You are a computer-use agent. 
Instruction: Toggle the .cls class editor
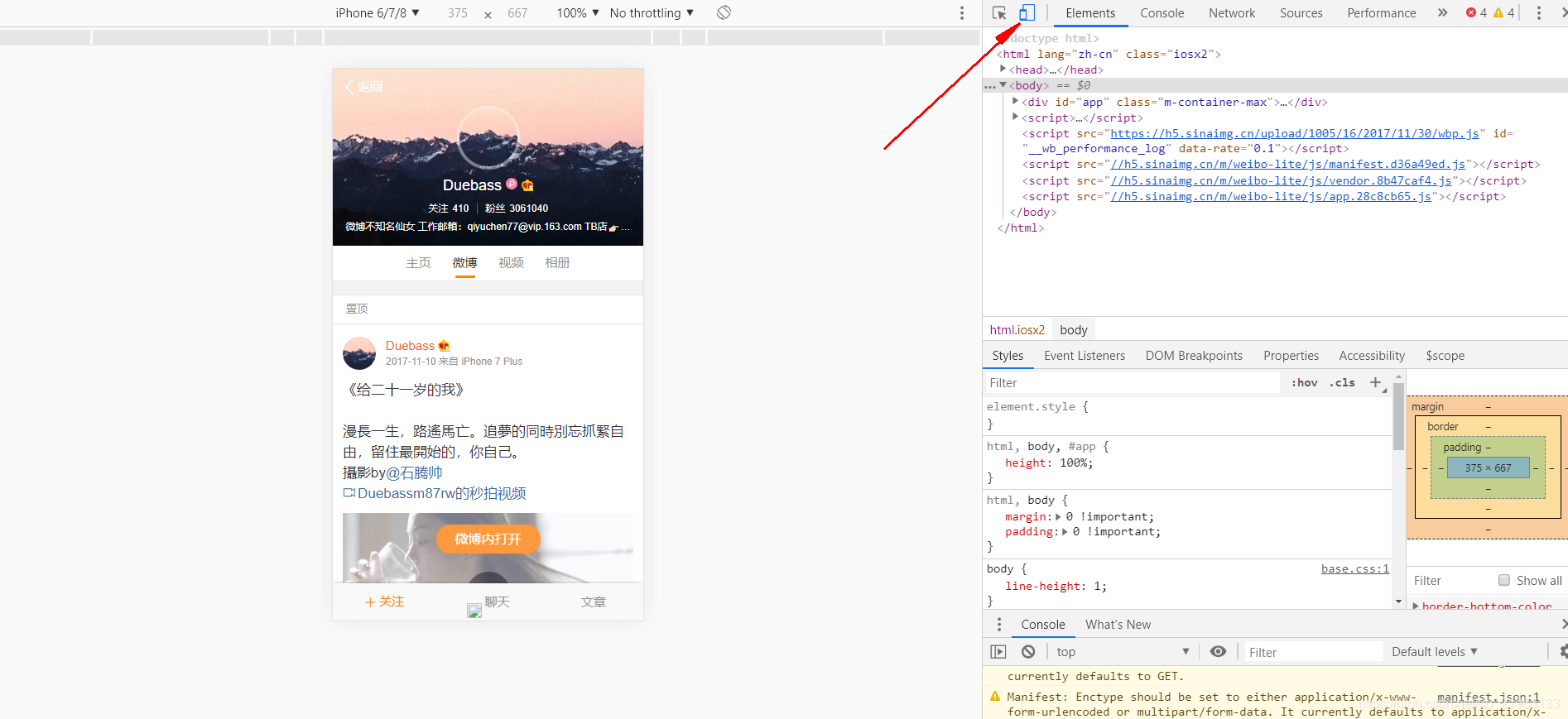pyautogui.click(x=1342, y=382)
